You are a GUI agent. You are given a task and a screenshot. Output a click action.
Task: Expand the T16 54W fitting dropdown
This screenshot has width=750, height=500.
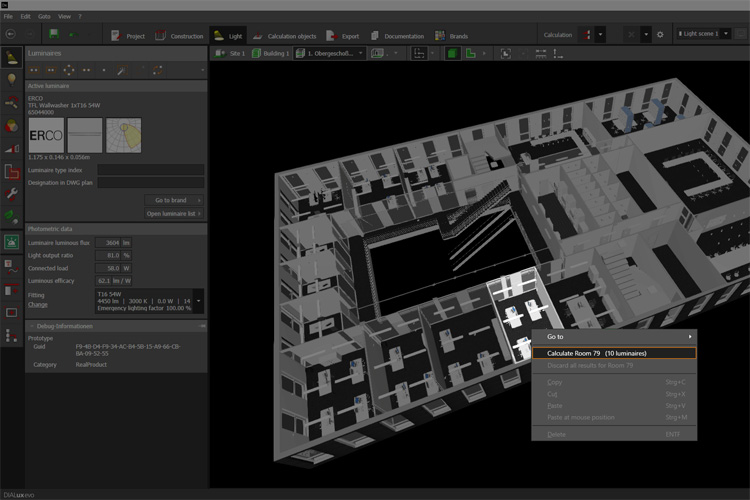[198, 299]
